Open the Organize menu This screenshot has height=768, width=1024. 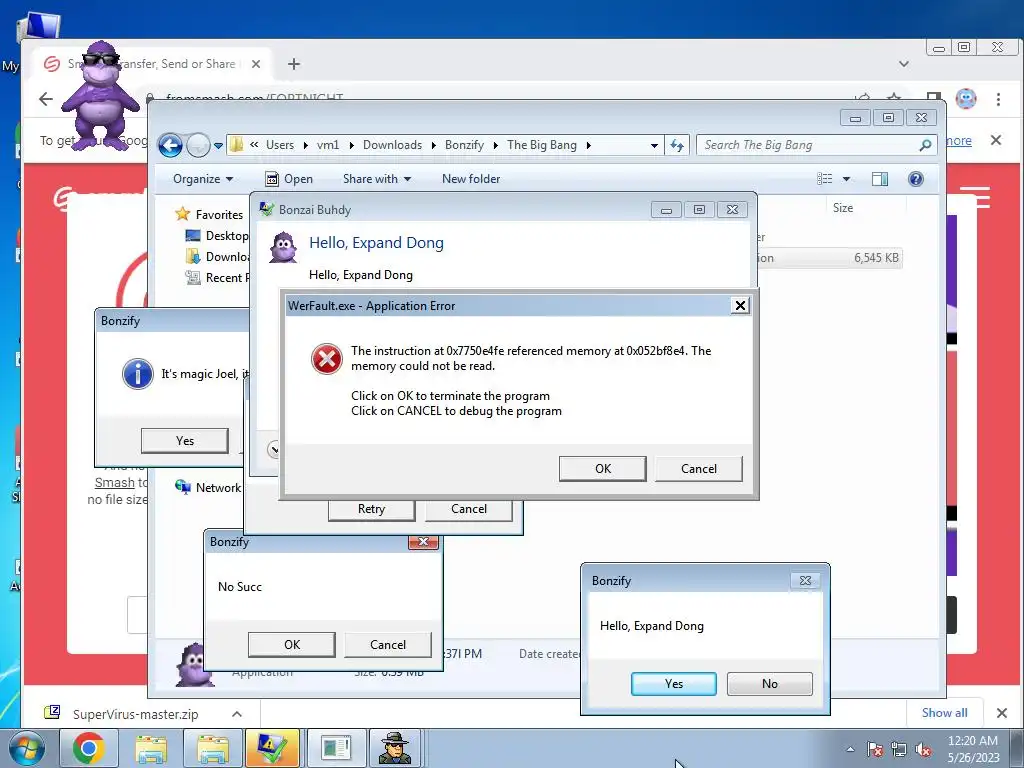point(202,179)
